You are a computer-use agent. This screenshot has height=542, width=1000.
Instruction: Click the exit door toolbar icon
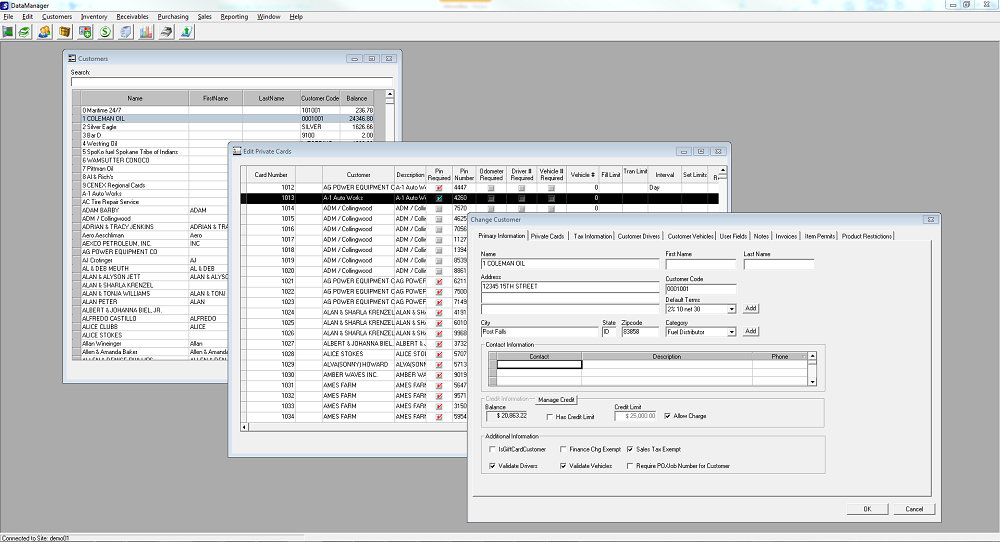point(8,32)
